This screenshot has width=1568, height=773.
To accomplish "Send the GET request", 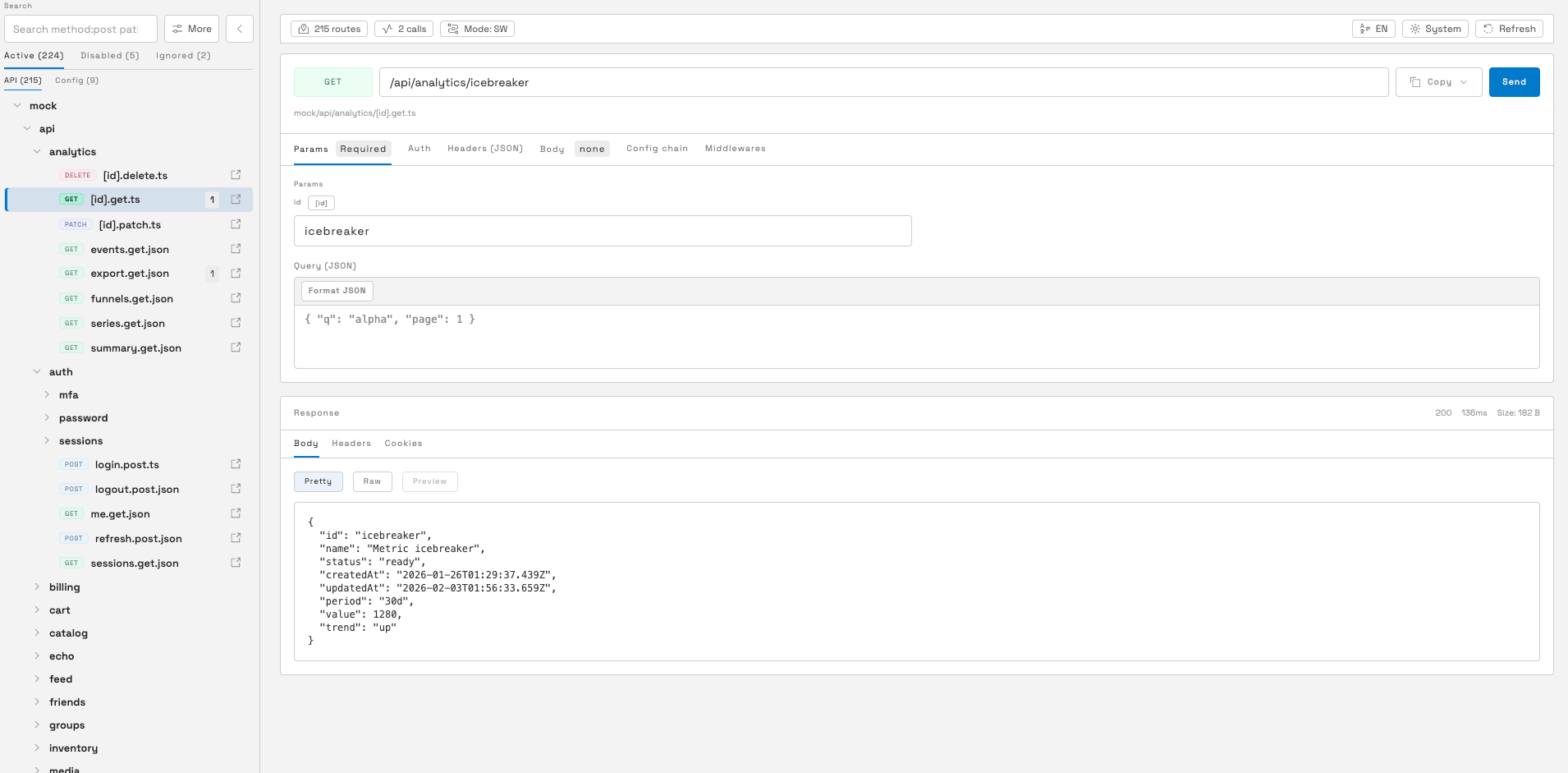I will click(x=1514, y=82).
